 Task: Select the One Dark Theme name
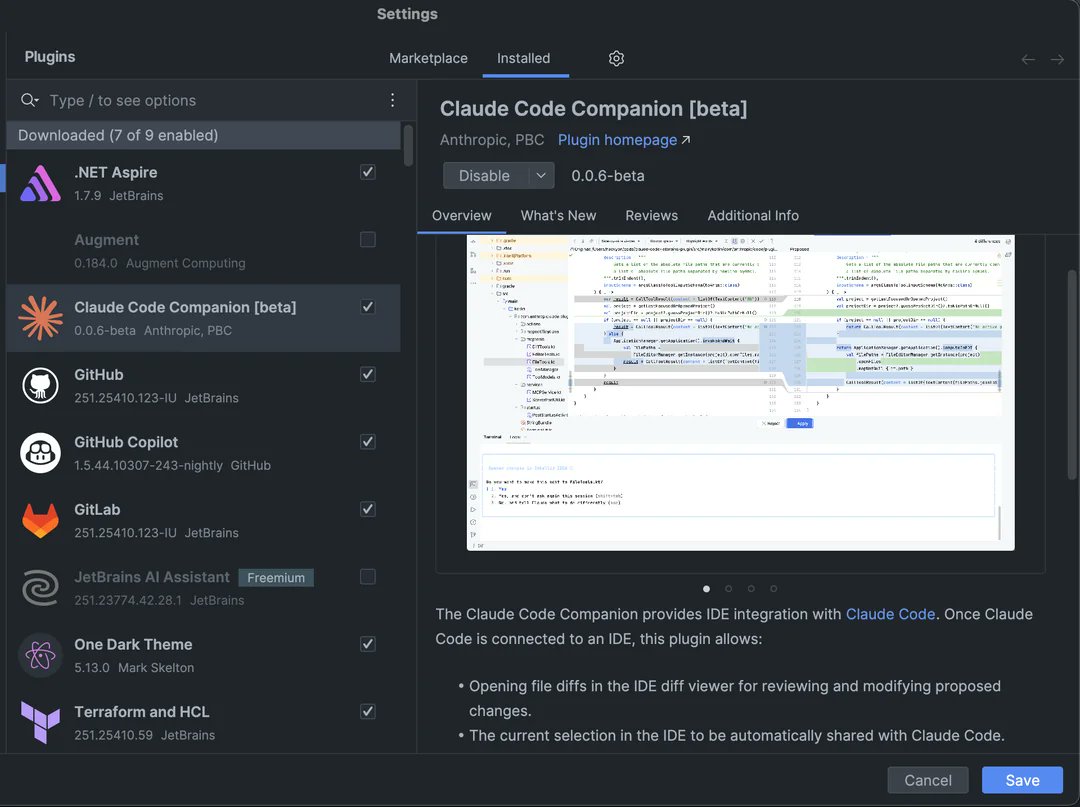coord(133,644)
